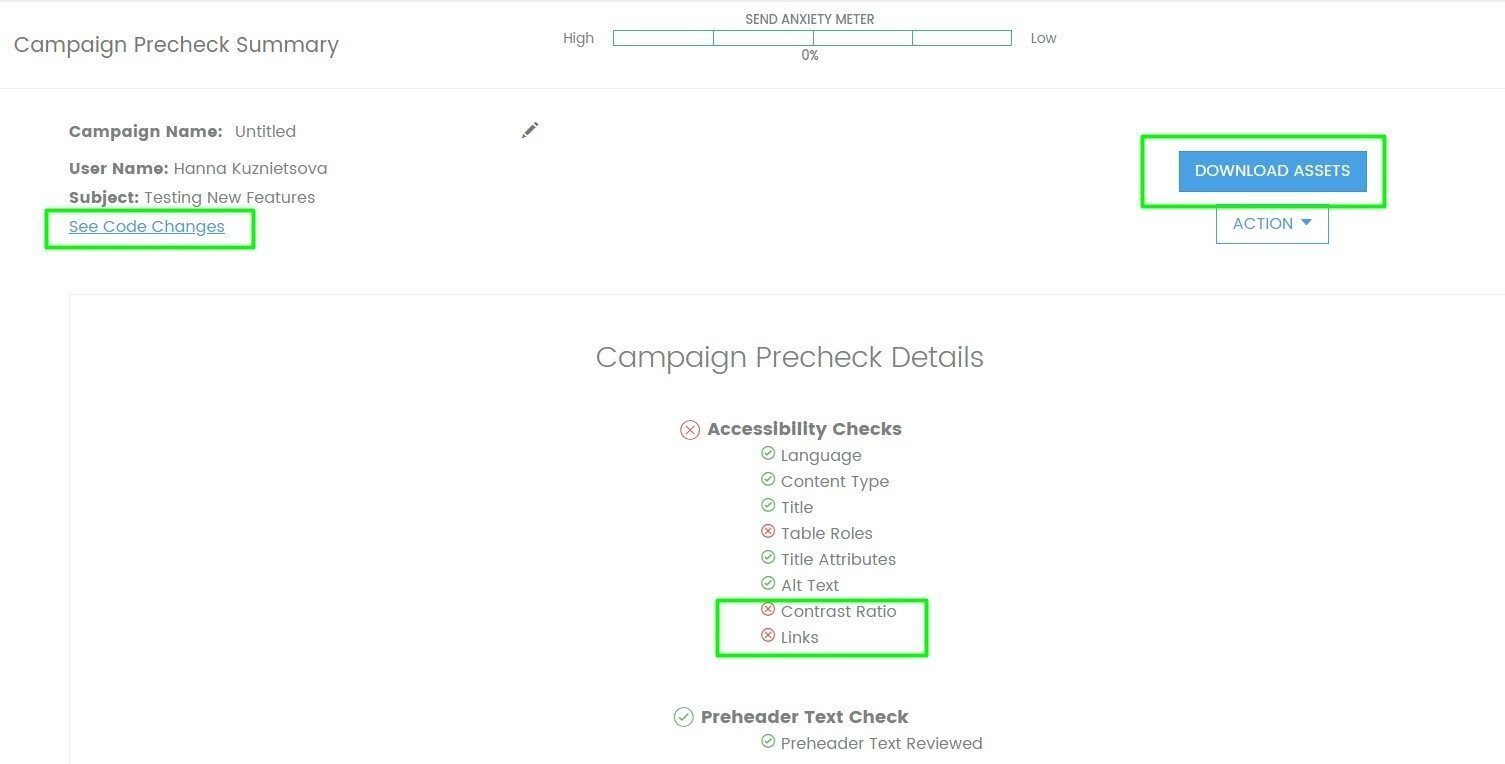This screenshot has height=764, width=1505.
Task: Click the pencil icon to edit campaign name
Action: click(530, 131)
